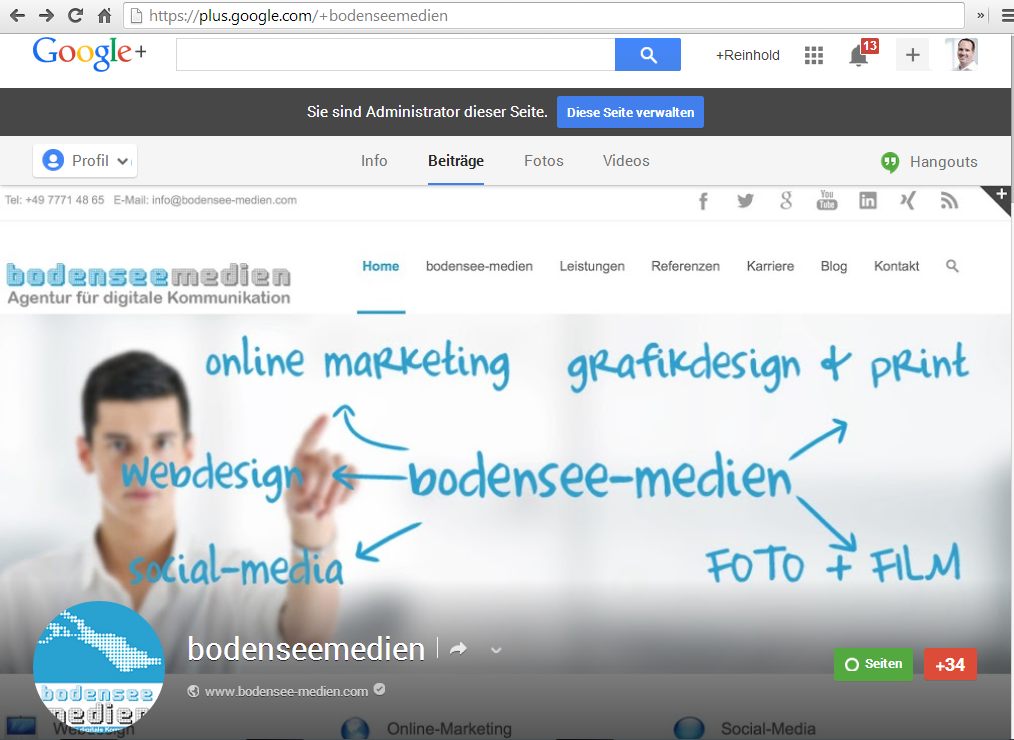Expand the chevron next to page name
Screen dimensions: 1014x740
[x=496, y=650]
